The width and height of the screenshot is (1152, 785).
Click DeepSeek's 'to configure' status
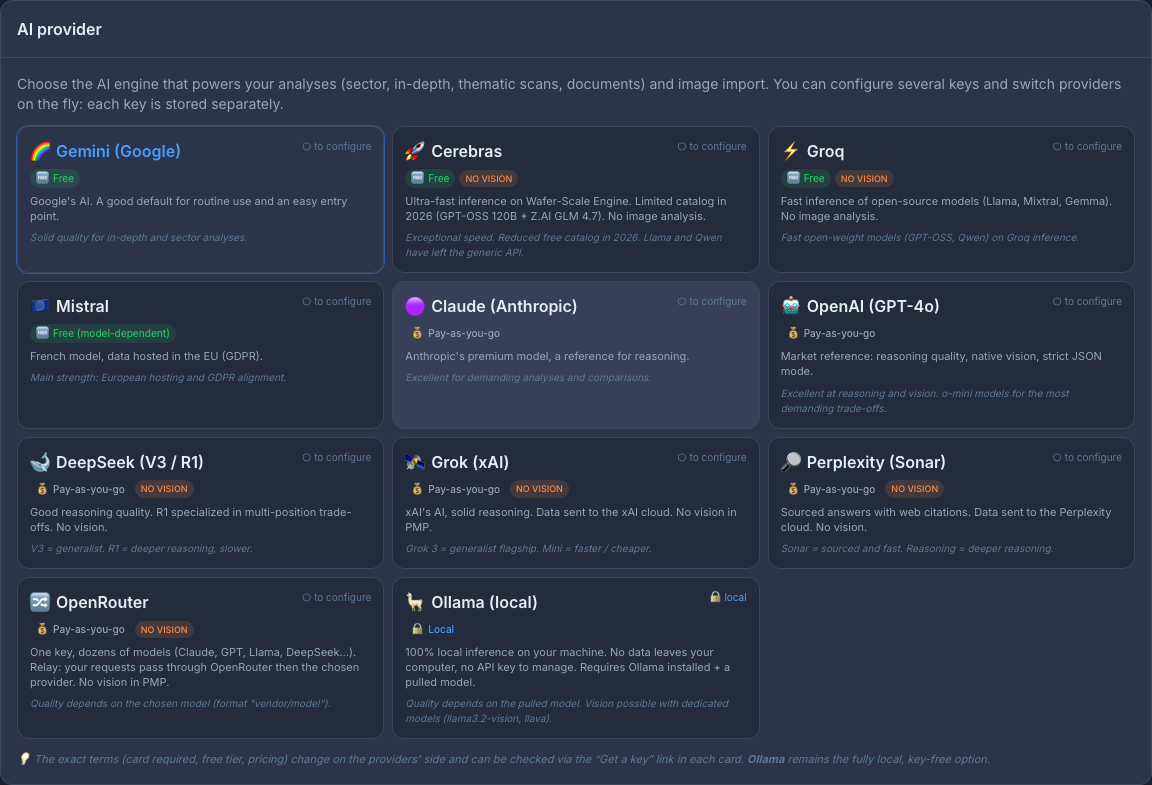click(x=336, y=457)
